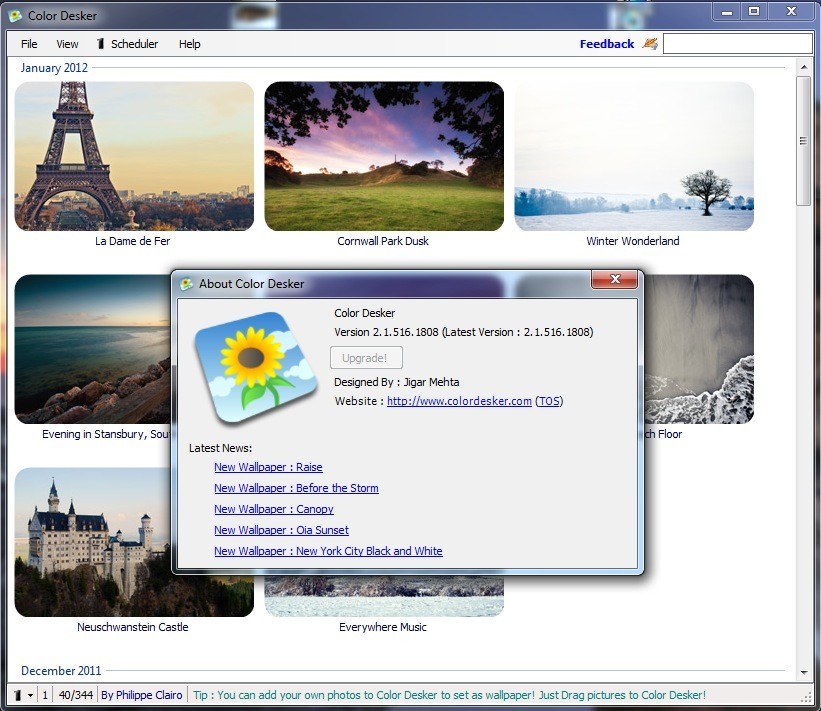Screen dimensions: 821x711
Task: Open the New Wallpaper : Raise link
Action: pyautogui.click(x=268, y=467)
